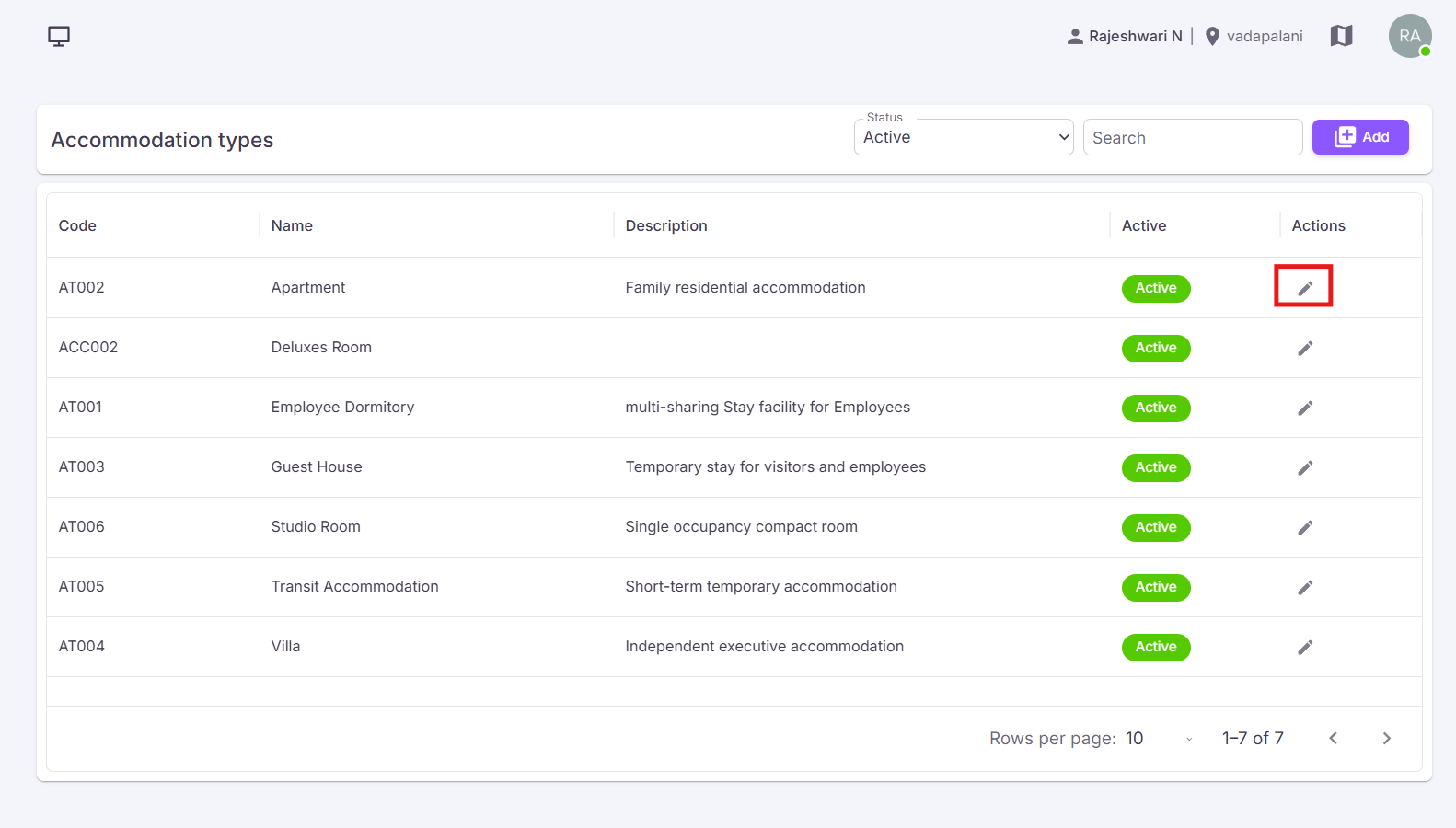Focus the Search input field
The width and height of the screenshot is (1456, 828).
pos(1193,137)
